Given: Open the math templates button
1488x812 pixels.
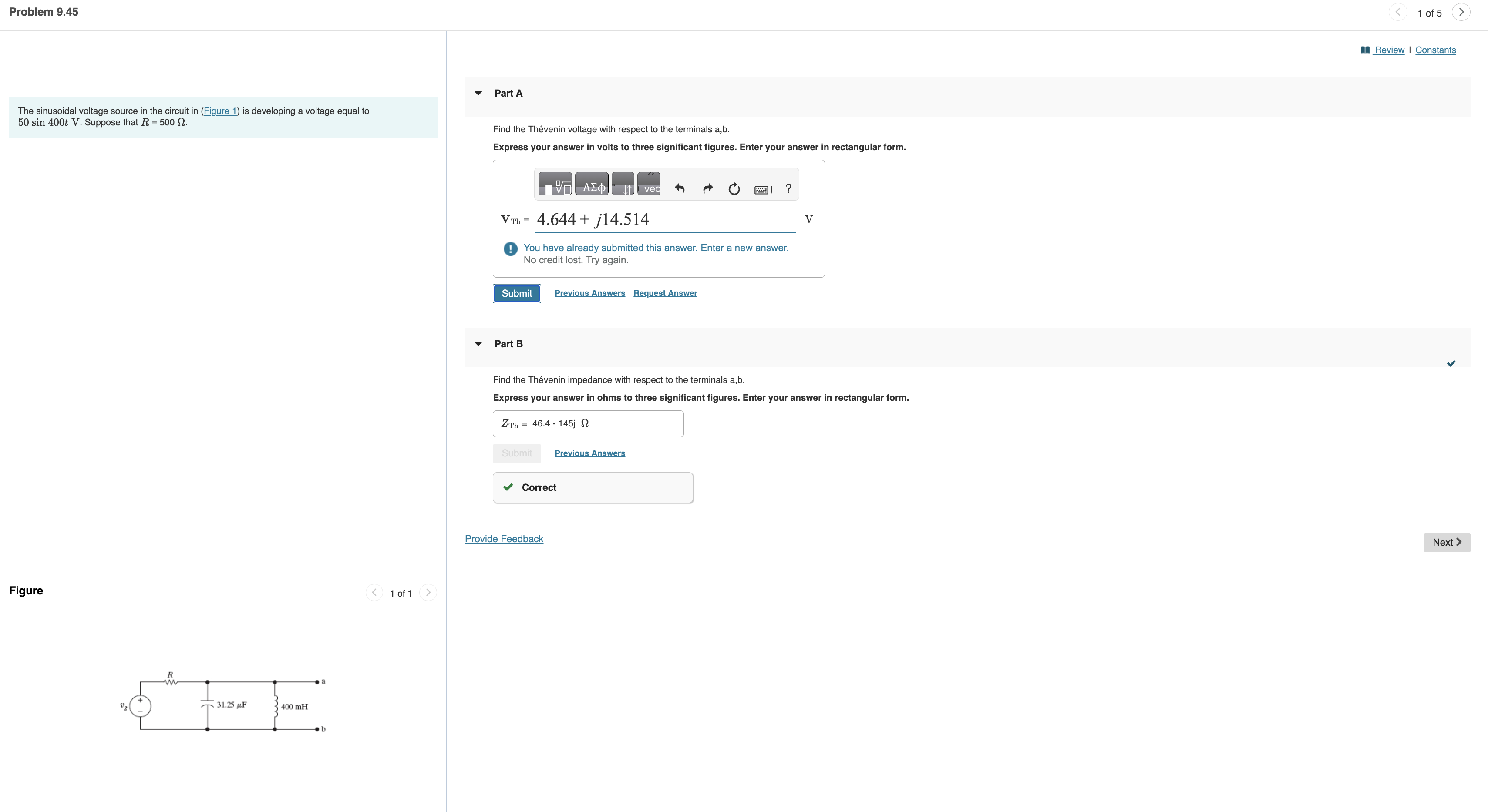Looking at the screenshot, I should [555, 184].
